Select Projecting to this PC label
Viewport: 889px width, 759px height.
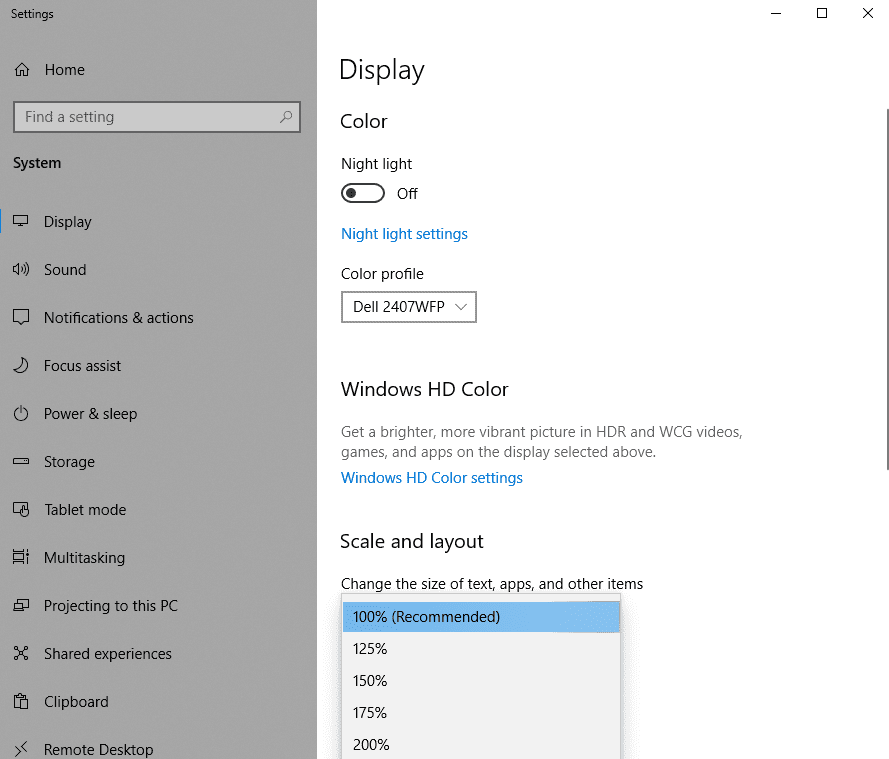111,605
